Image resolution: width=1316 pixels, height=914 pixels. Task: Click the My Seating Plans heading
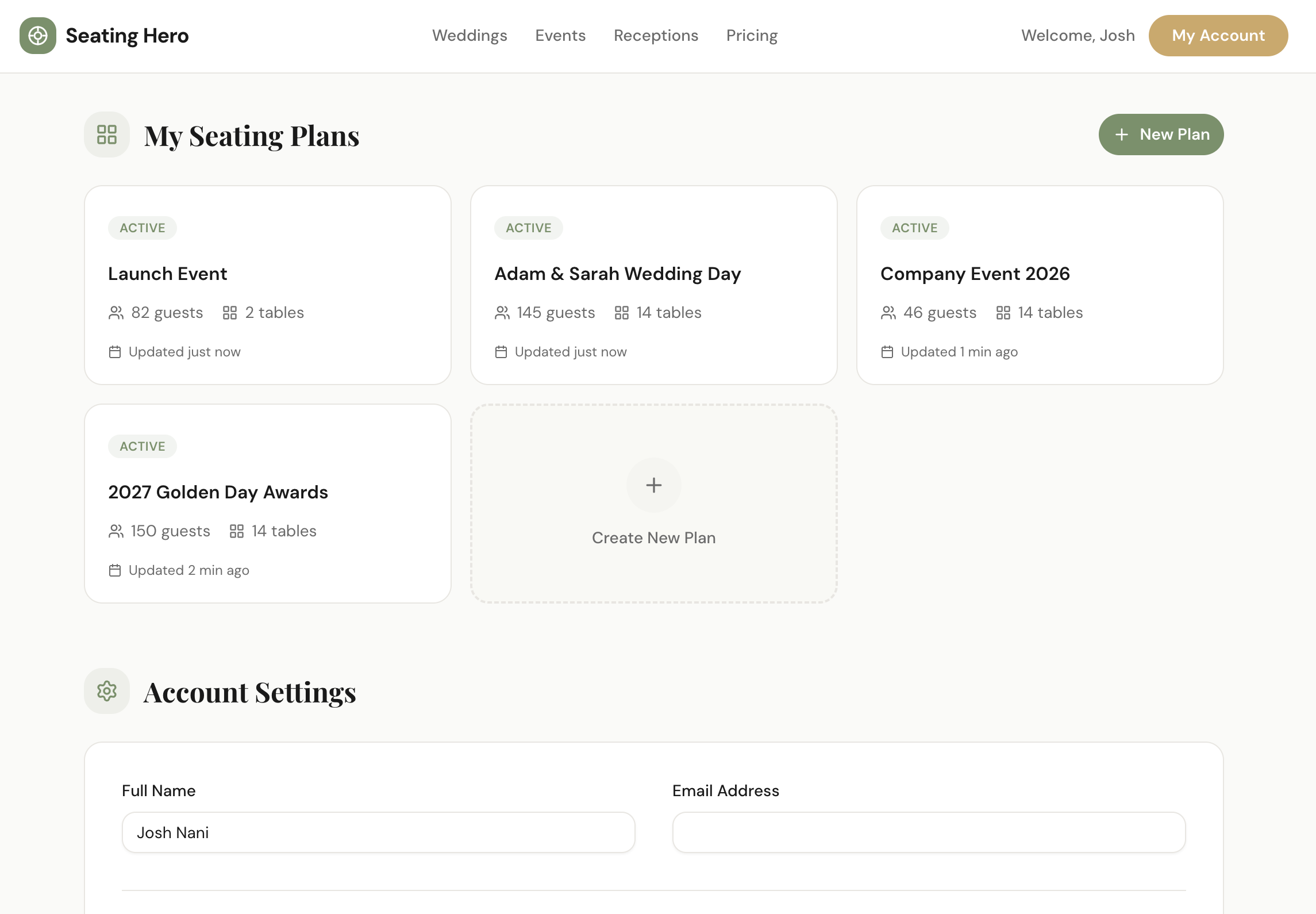[x=252, y=136]
